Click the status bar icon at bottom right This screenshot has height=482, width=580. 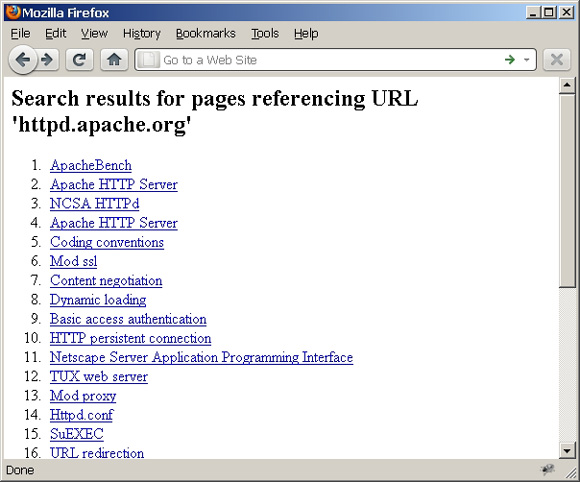click(x=548, y=470)
